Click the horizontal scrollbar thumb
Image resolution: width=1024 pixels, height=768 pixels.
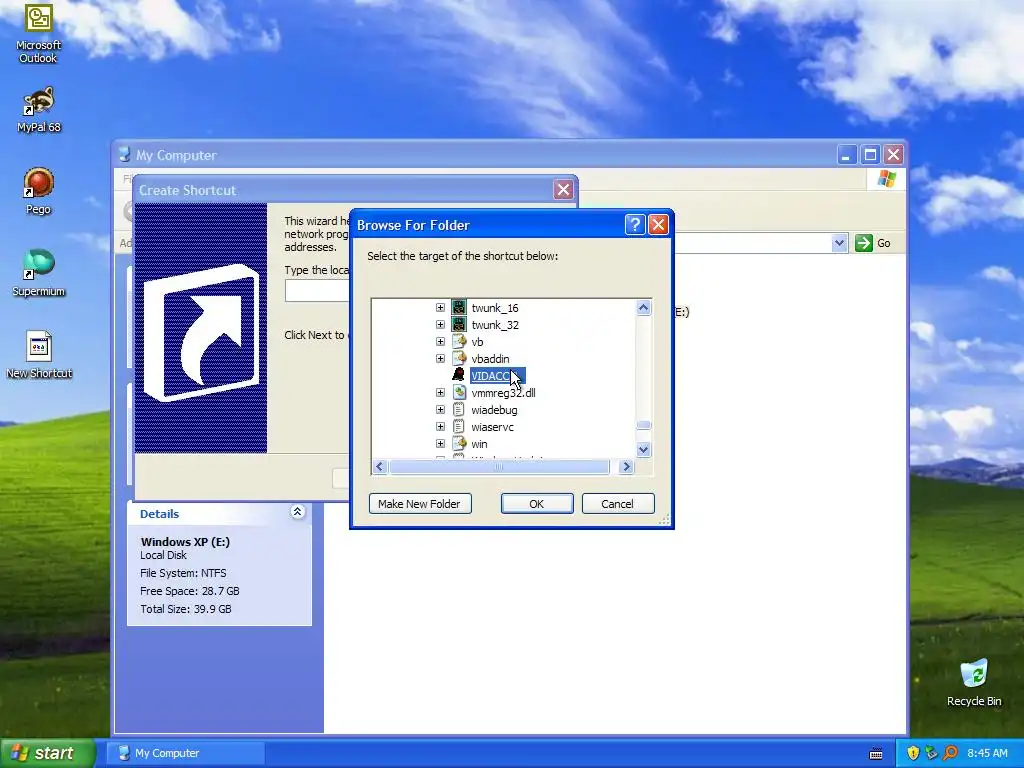pyautogui.click(x=499, y=466)
